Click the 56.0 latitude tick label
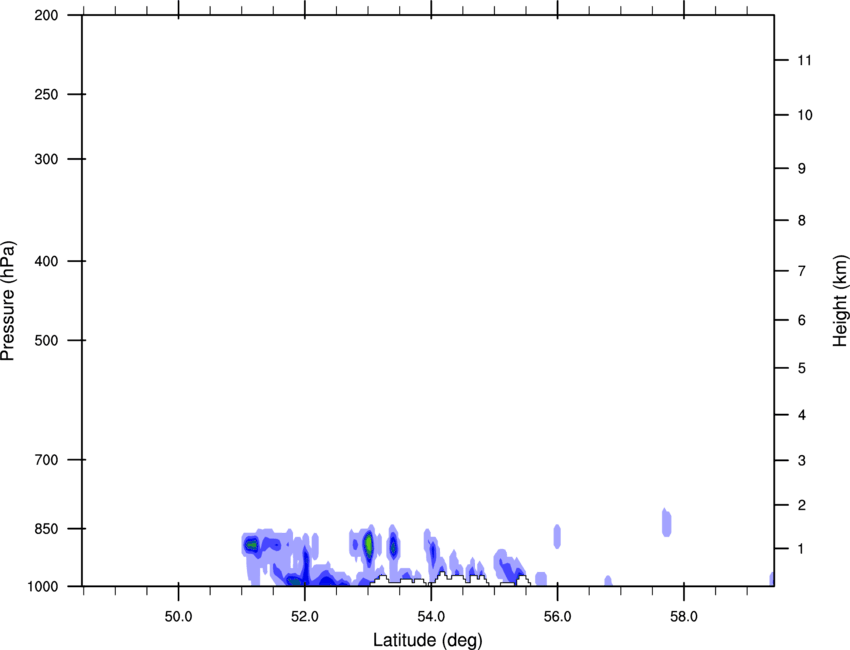The height and width of the screenshot is (650, 850). [558, 617]
